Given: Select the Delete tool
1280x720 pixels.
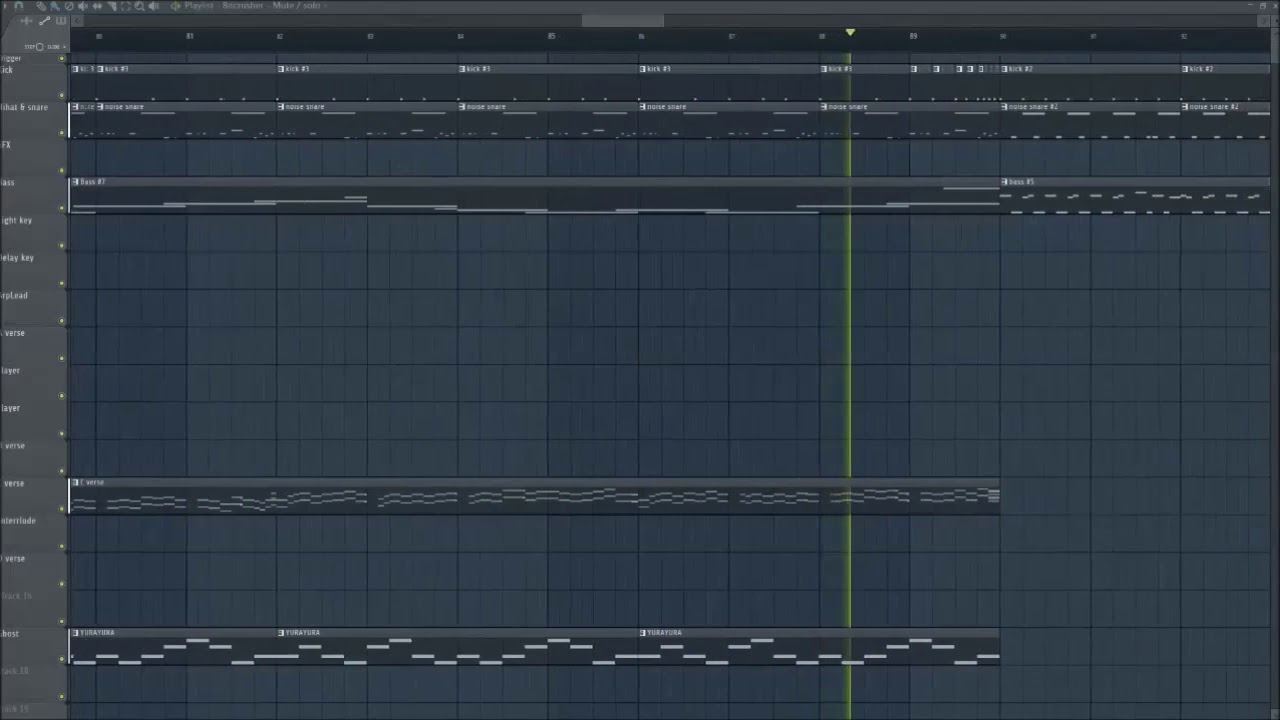Looking at the screenshot, I should click(69, 6).
